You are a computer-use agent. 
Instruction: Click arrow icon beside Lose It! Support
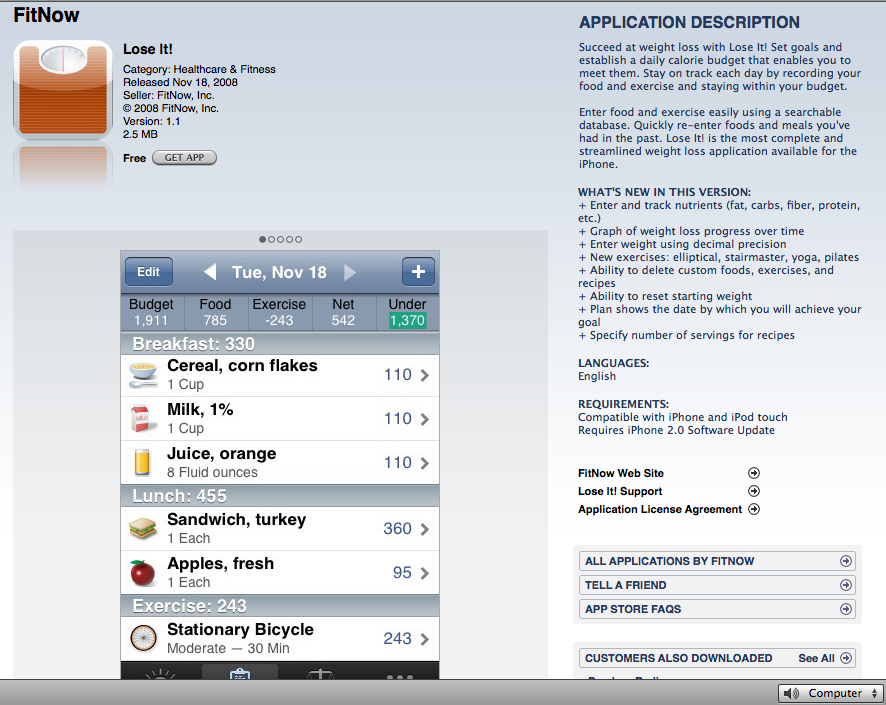tap(754, 491)
